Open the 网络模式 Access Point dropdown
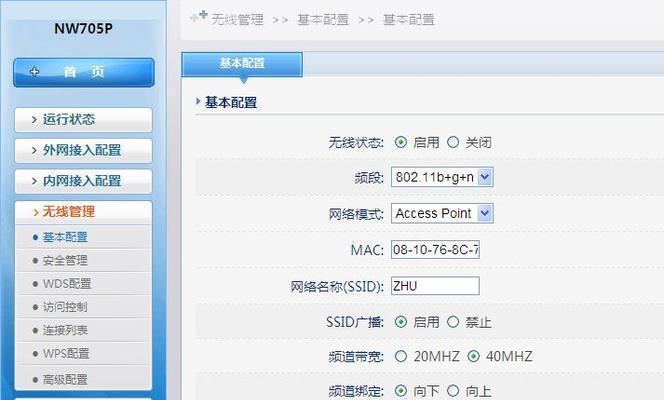 click(442, 213)
